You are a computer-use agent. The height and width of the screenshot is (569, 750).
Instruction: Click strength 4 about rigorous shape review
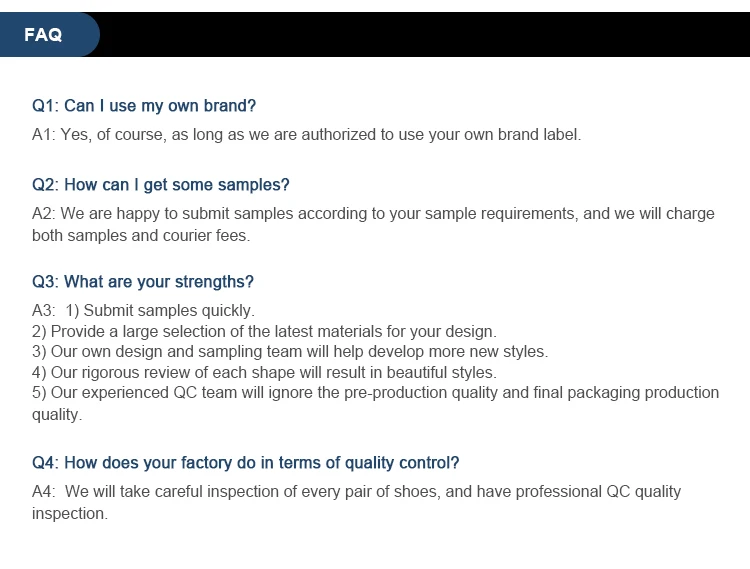click(x=264, y=372)
